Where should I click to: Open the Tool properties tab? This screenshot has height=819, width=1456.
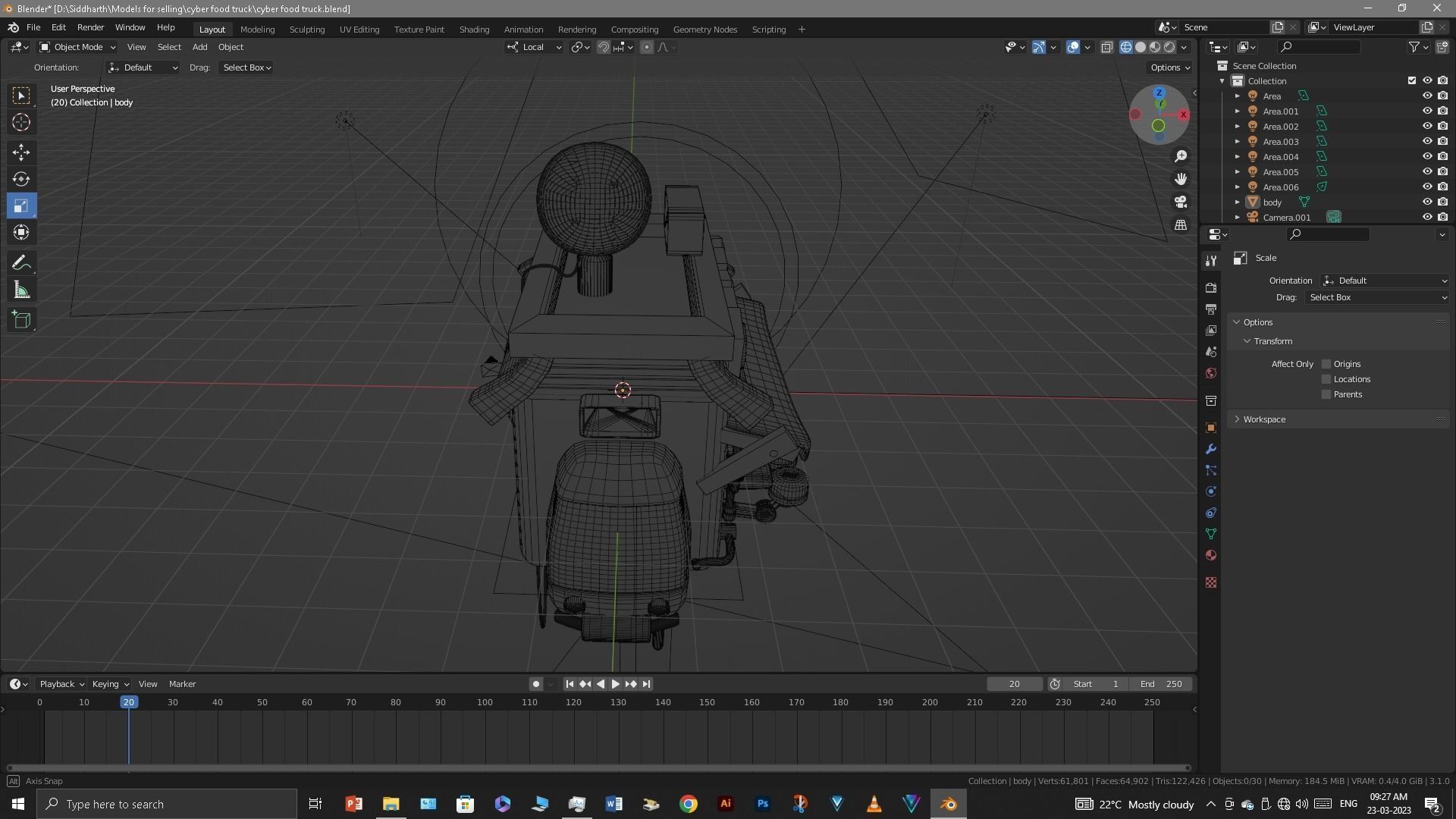[x=1211, y=261]
